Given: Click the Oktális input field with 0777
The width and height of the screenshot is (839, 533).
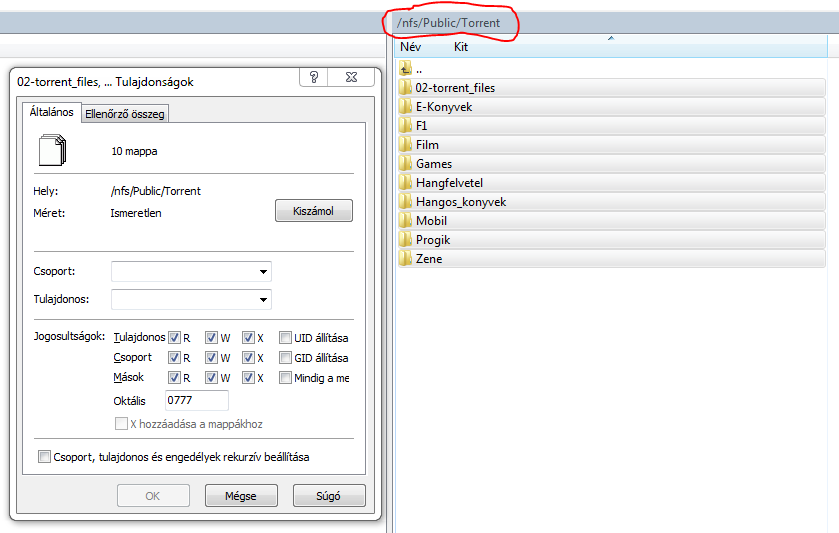Looking at the screenshot, I should click(x=196, y=400).
